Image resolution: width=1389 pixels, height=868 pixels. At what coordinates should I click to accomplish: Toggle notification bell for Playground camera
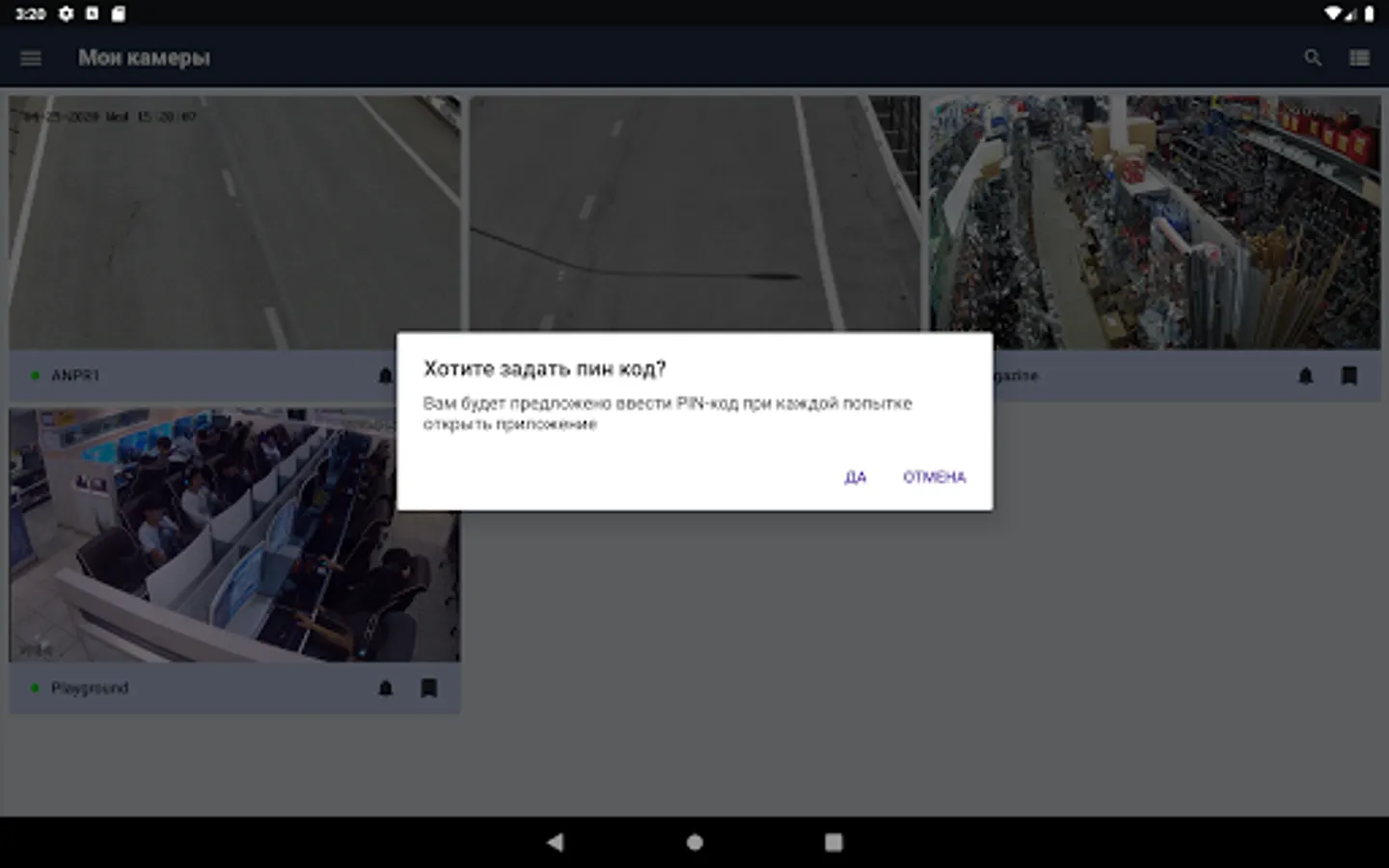click(x=386, y=688)
